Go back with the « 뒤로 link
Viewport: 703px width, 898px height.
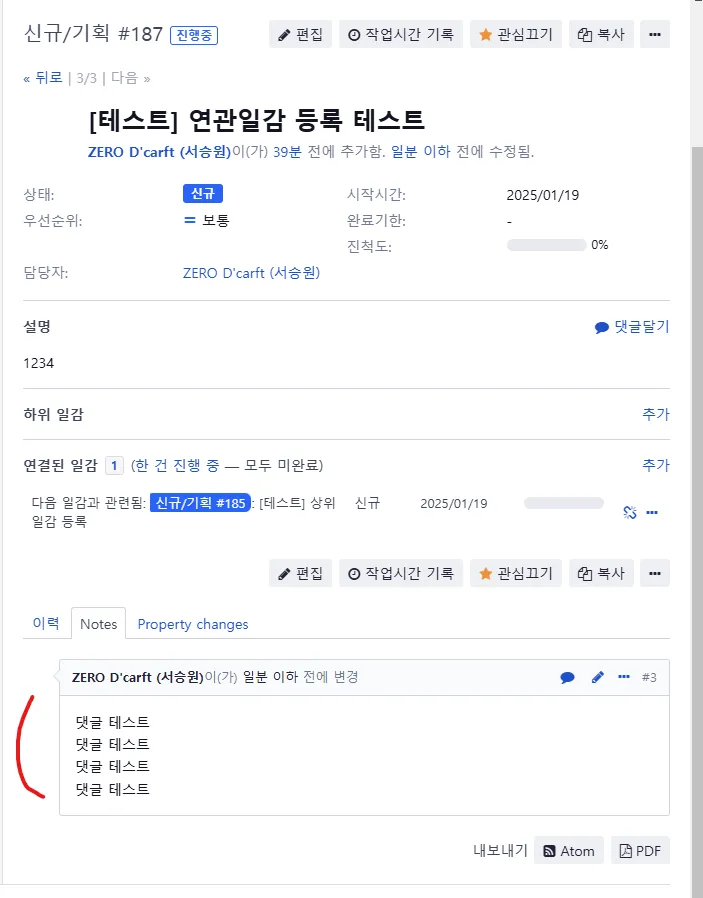pyautogui.click(x=43, y=77)
